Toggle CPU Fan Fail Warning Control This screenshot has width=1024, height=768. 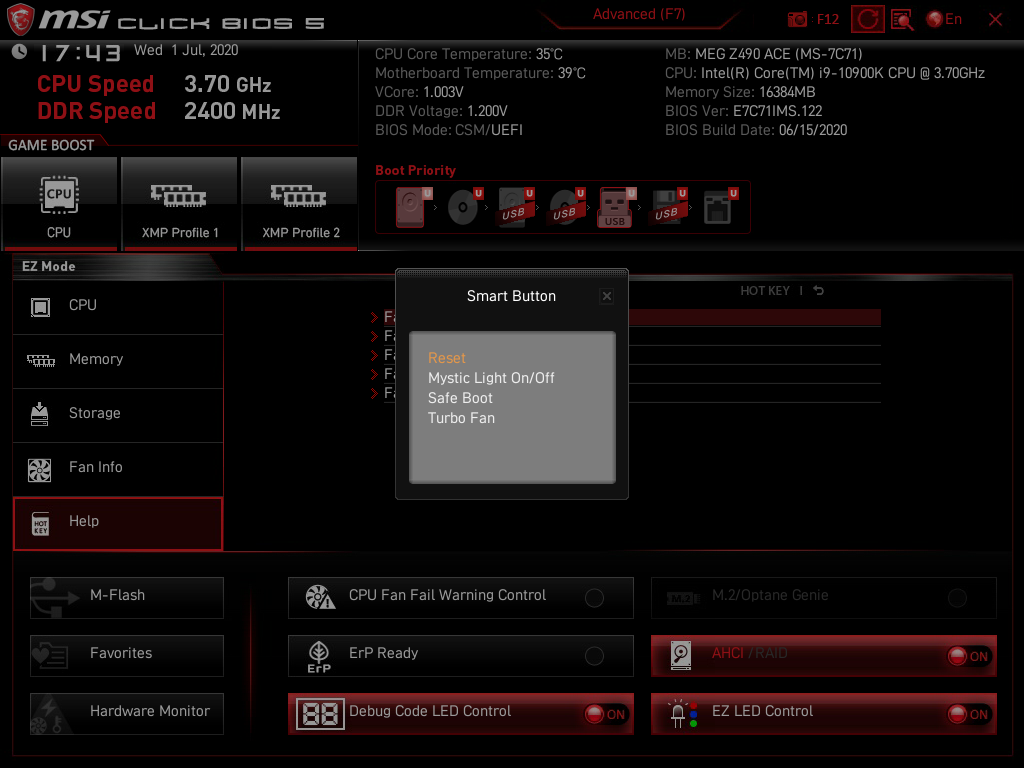click(x=594, y=598)
